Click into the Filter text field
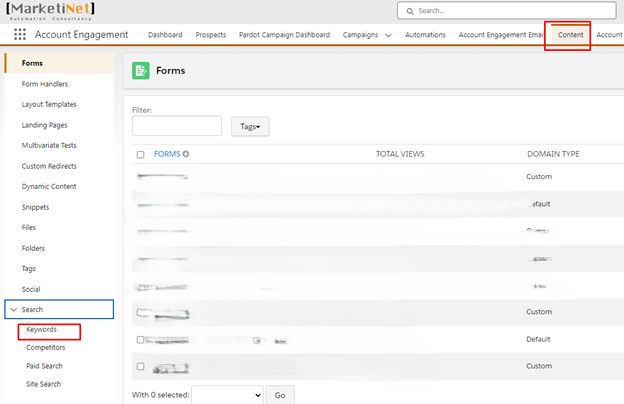This screenshot has height=404, width=624. (x=177, y=126)
